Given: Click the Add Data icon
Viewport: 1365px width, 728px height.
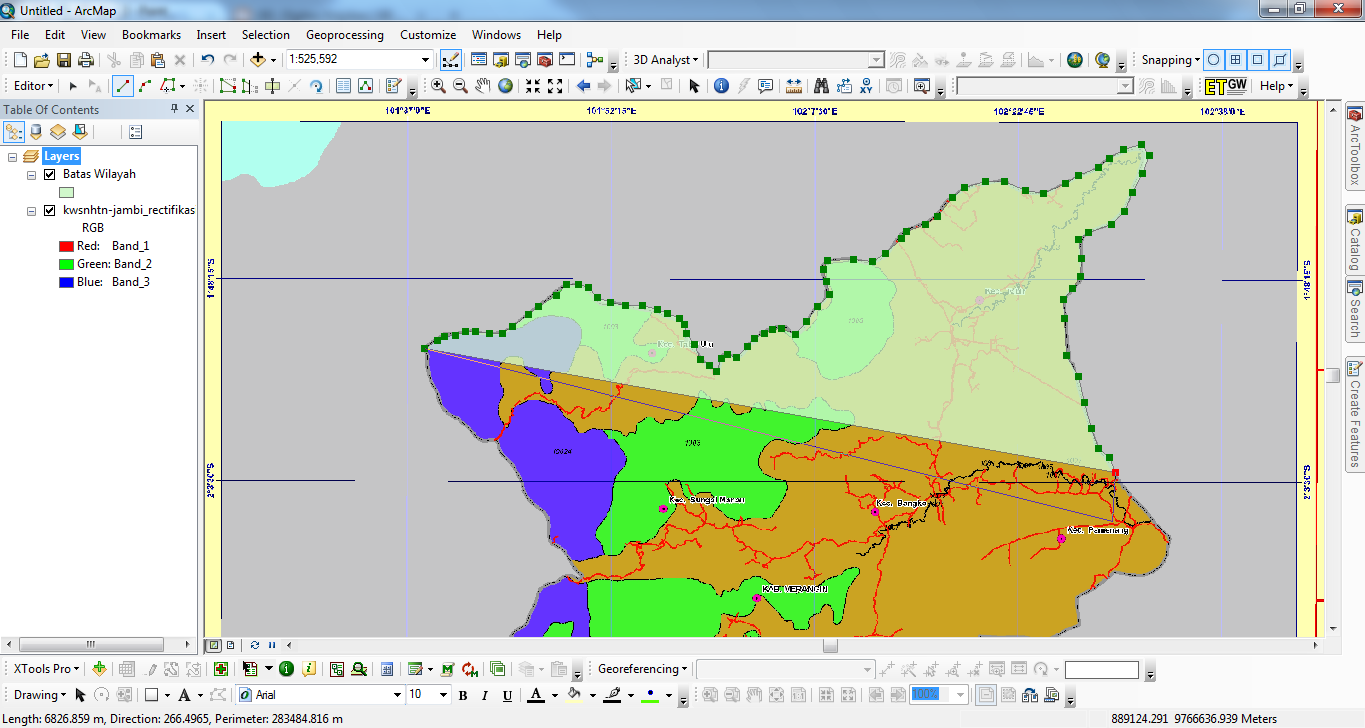Looking at the screenshot, I should [x=258, y=59].
